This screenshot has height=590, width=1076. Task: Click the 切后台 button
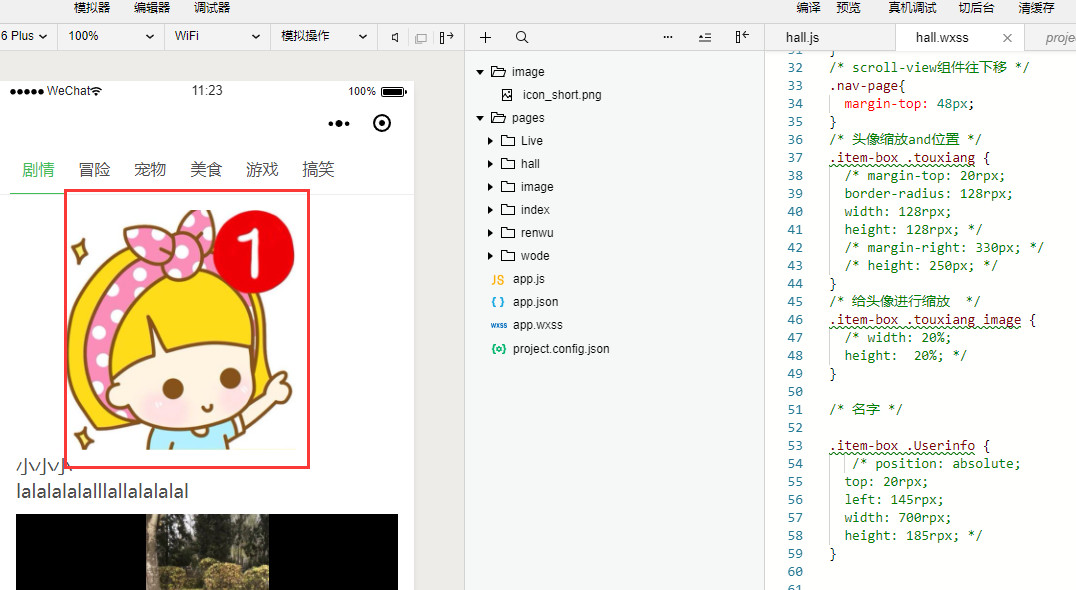click(976, 8)
